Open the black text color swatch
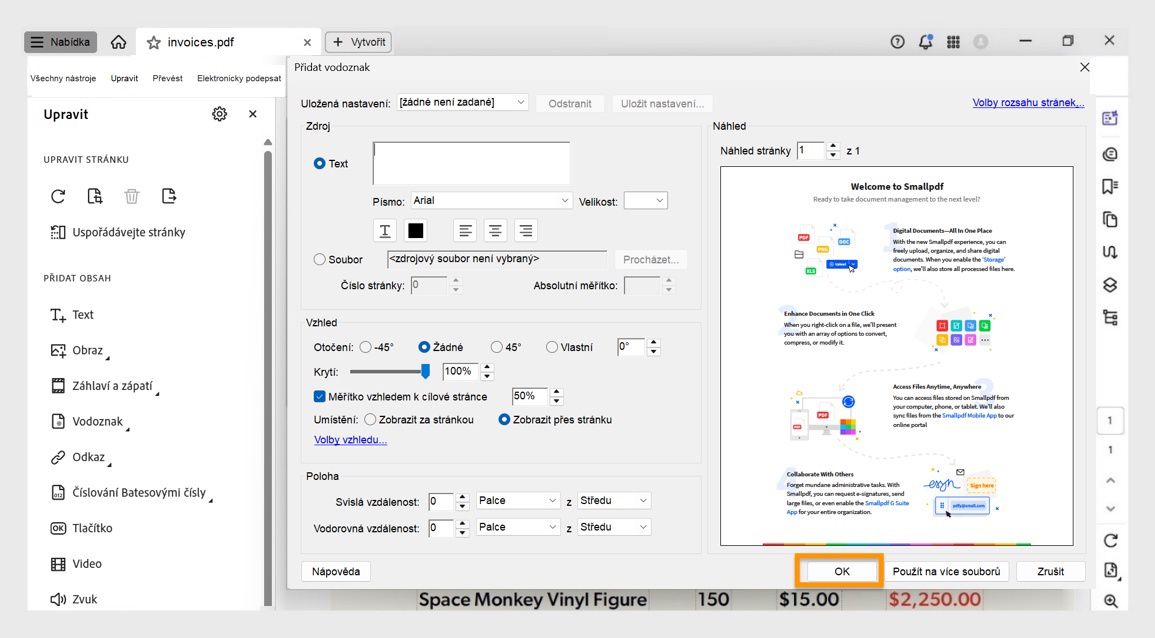 point(415,231)
